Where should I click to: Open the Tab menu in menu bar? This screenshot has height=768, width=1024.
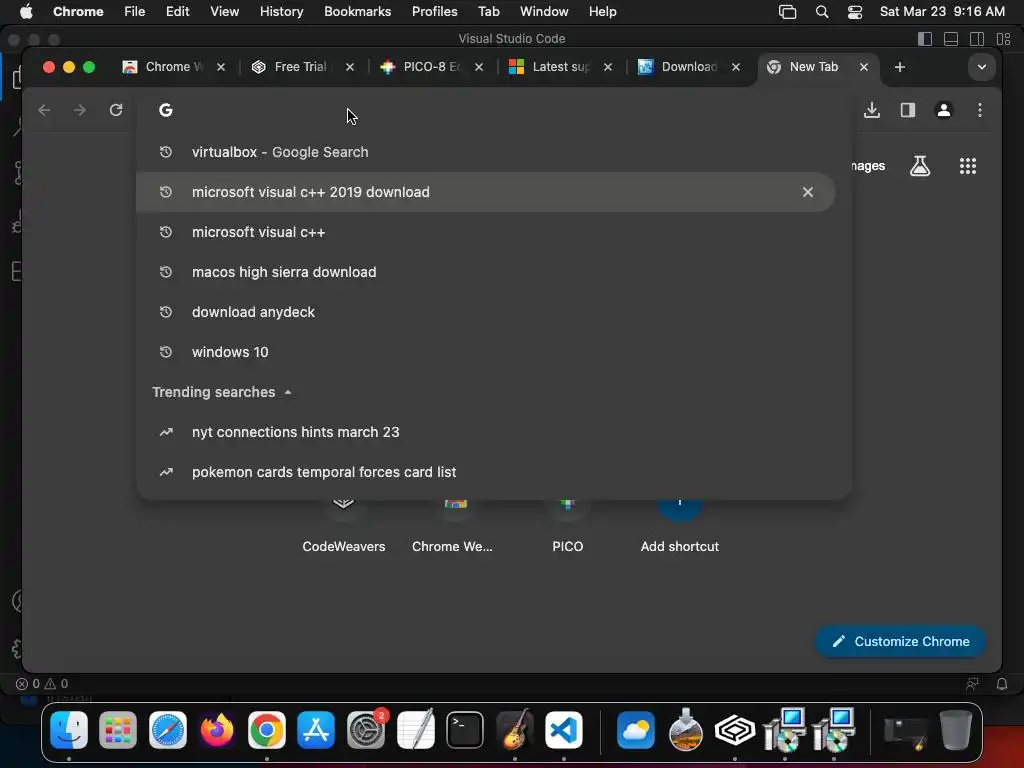[x=488, y=12]
